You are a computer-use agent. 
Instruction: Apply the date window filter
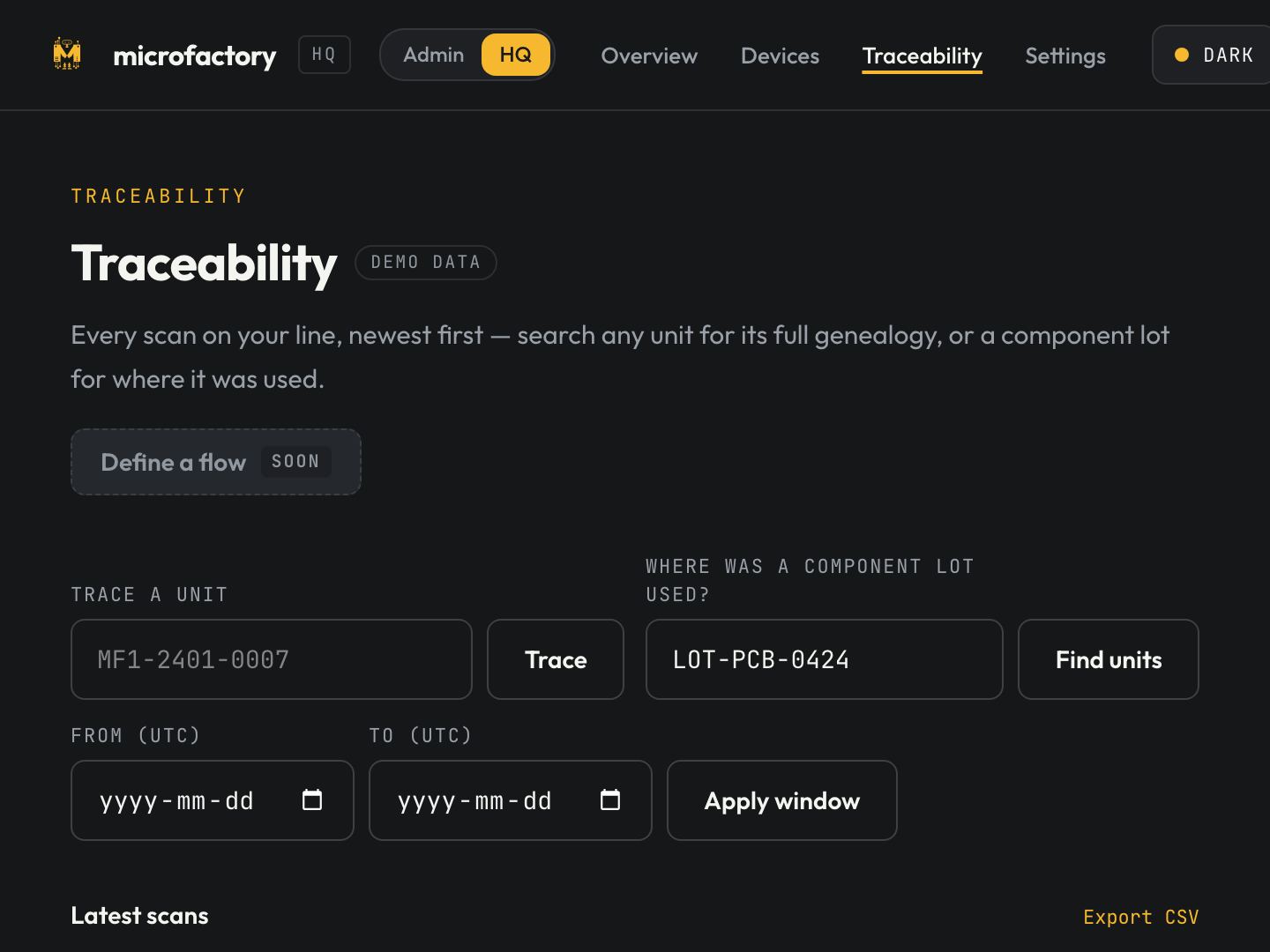[781, 800]
